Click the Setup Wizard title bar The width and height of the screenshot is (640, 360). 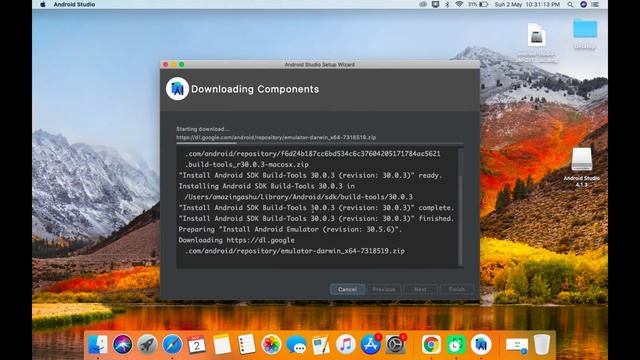coord(320,64)
